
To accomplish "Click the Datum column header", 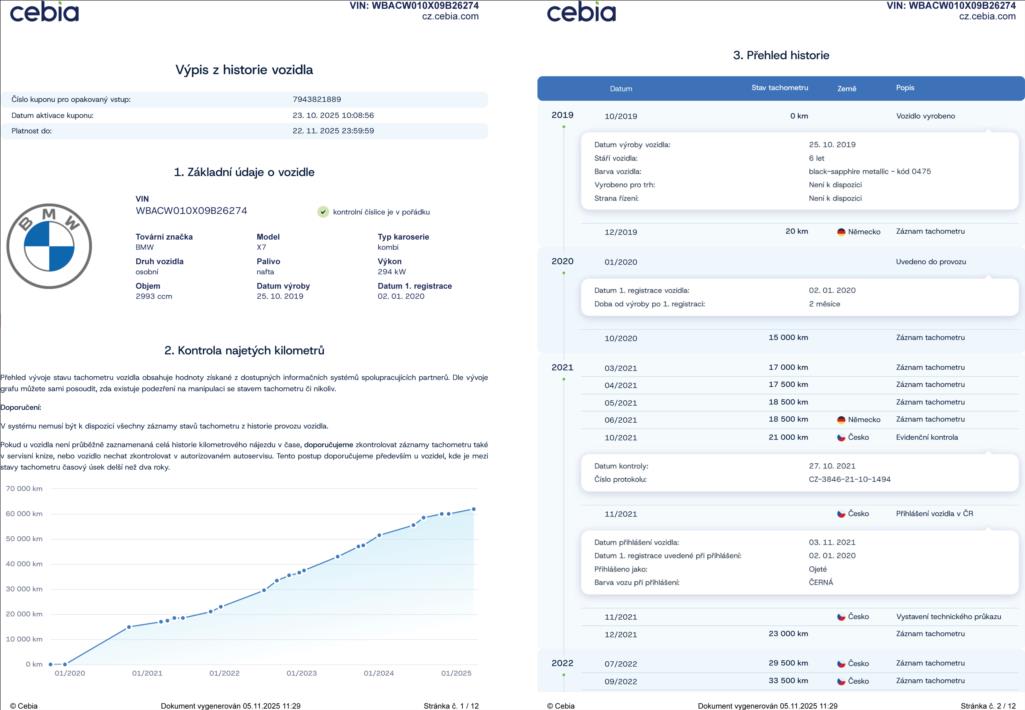I will tap(621, 89).
